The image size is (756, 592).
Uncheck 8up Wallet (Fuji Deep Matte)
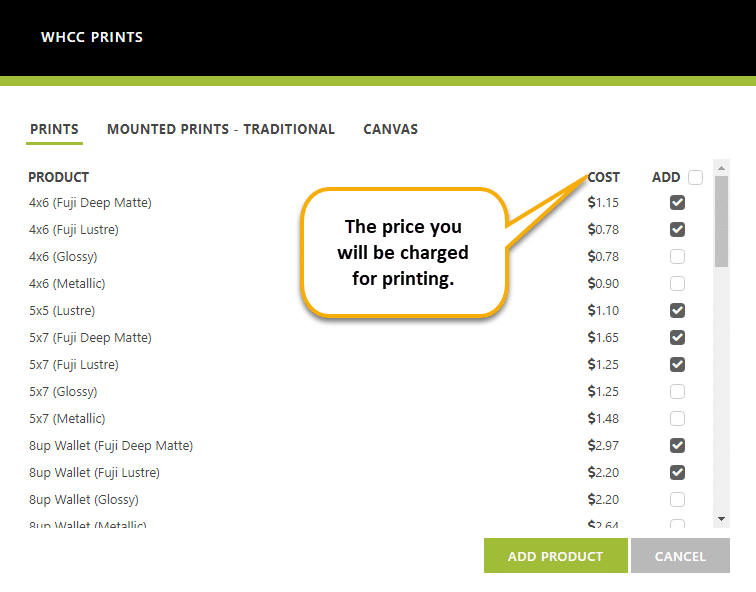click(677, 445)
